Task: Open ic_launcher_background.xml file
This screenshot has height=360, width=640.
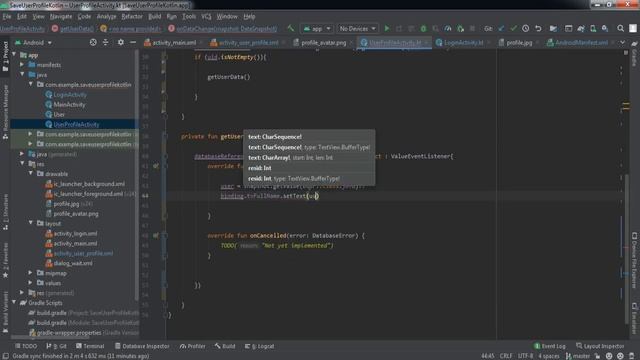Action: [89, 184]
